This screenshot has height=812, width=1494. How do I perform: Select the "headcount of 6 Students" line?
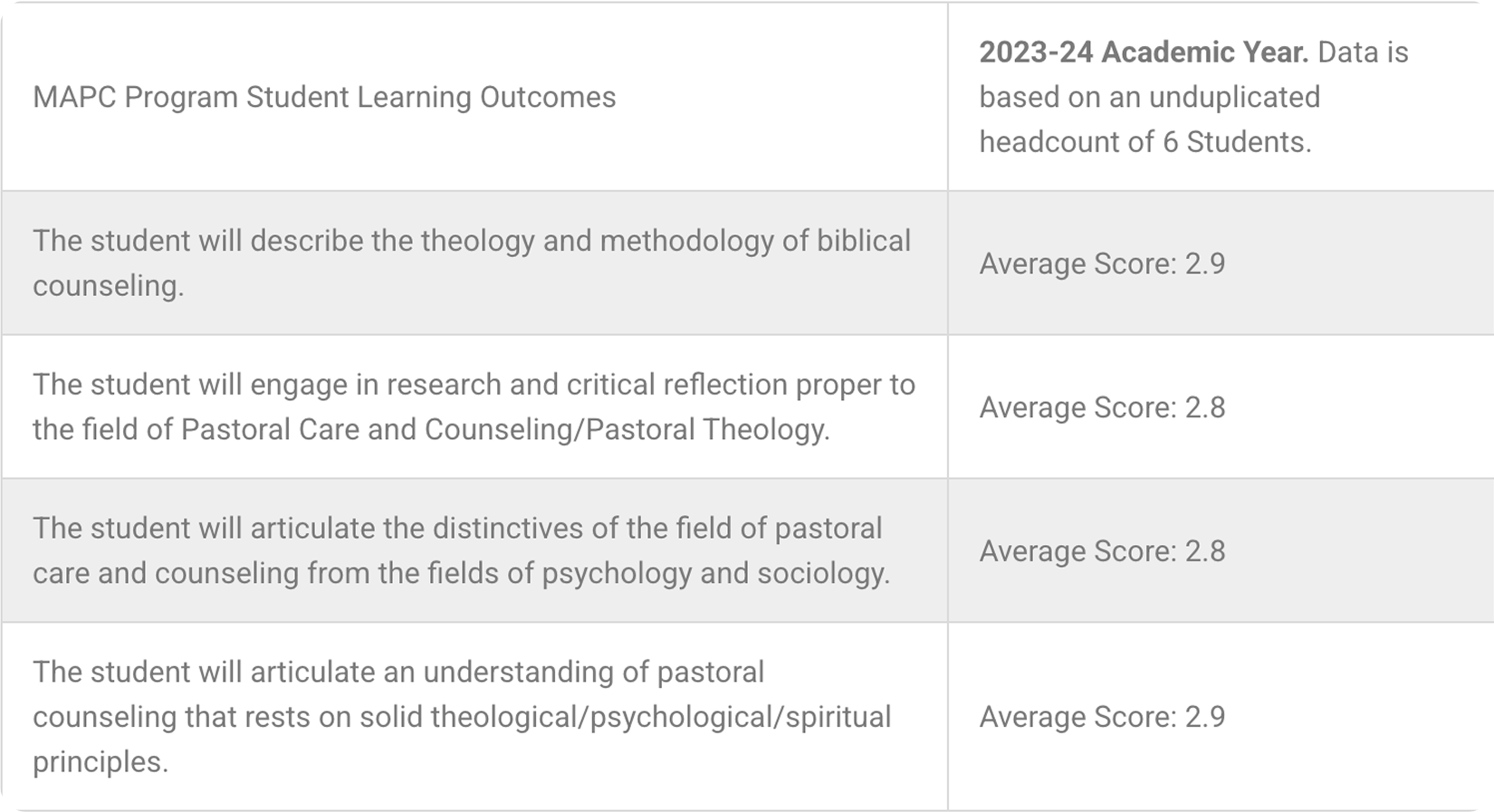pos(1144,142)
